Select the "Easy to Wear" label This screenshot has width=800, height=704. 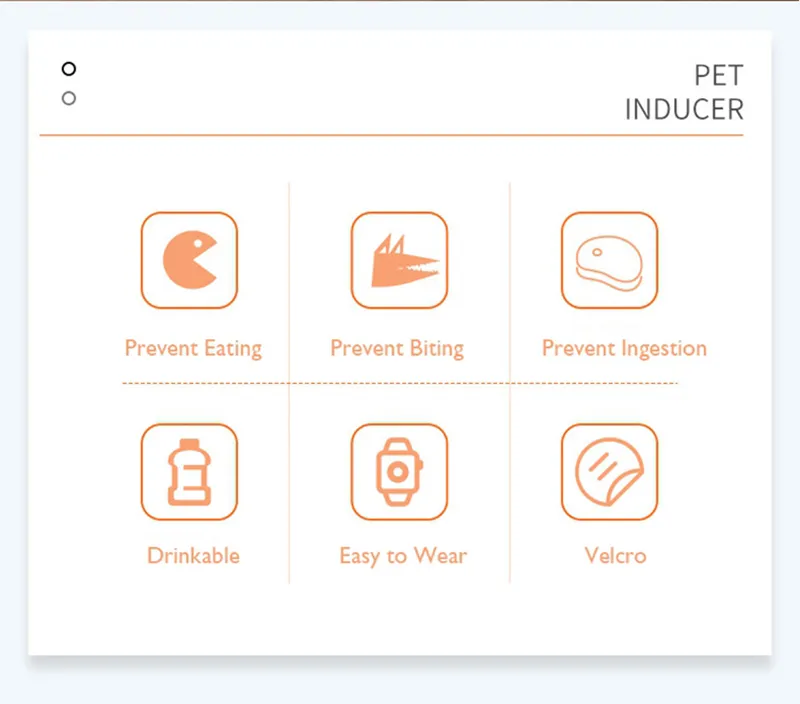[x=403, y=556]
